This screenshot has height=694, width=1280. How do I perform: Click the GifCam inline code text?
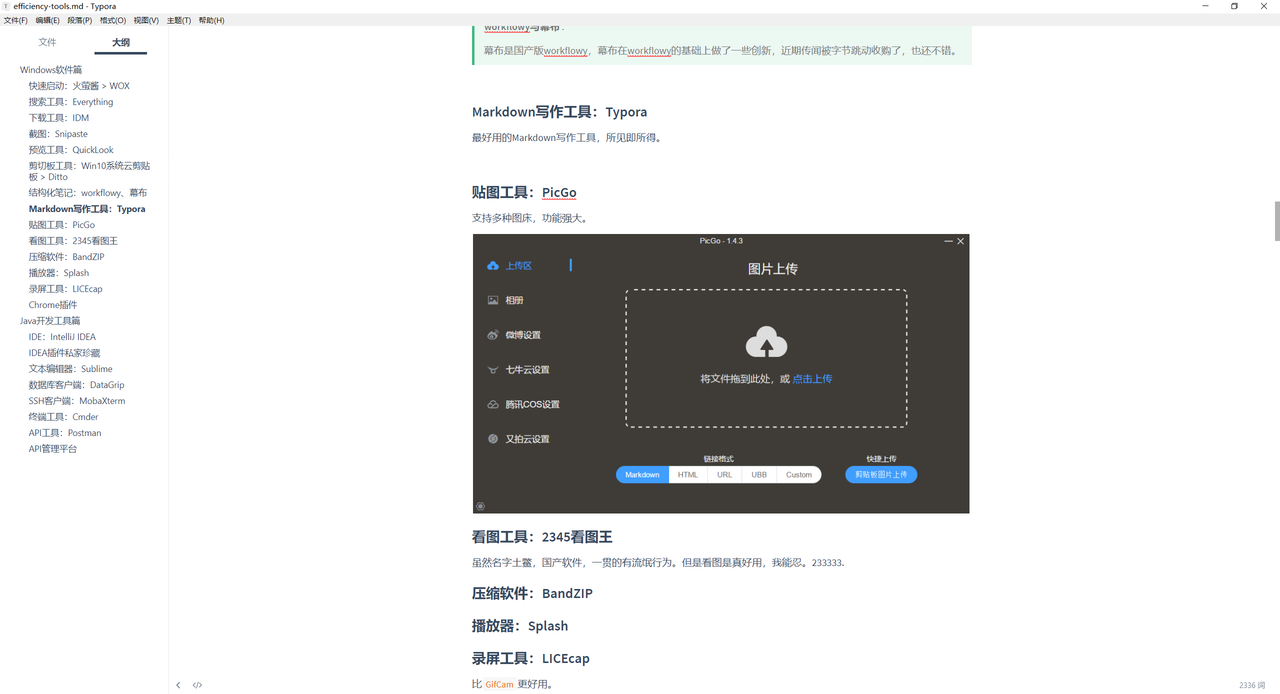(x=500, y=685)
